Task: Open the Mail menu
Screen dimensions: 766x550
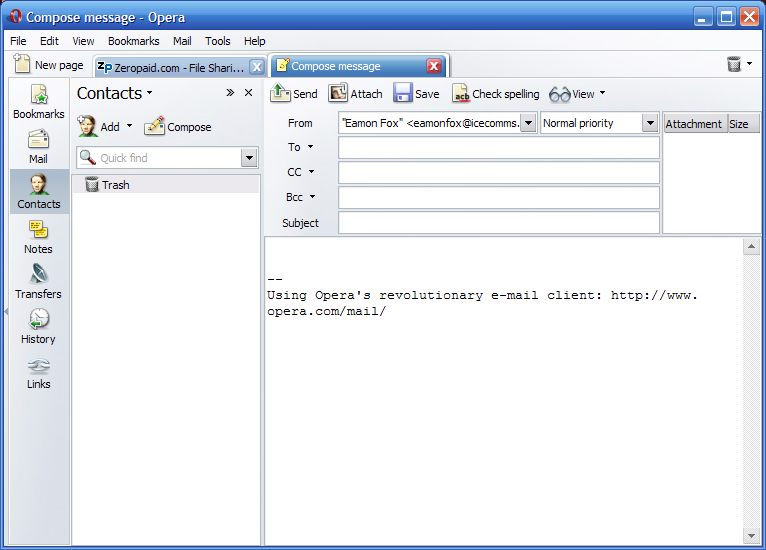Action: point(182,41)
